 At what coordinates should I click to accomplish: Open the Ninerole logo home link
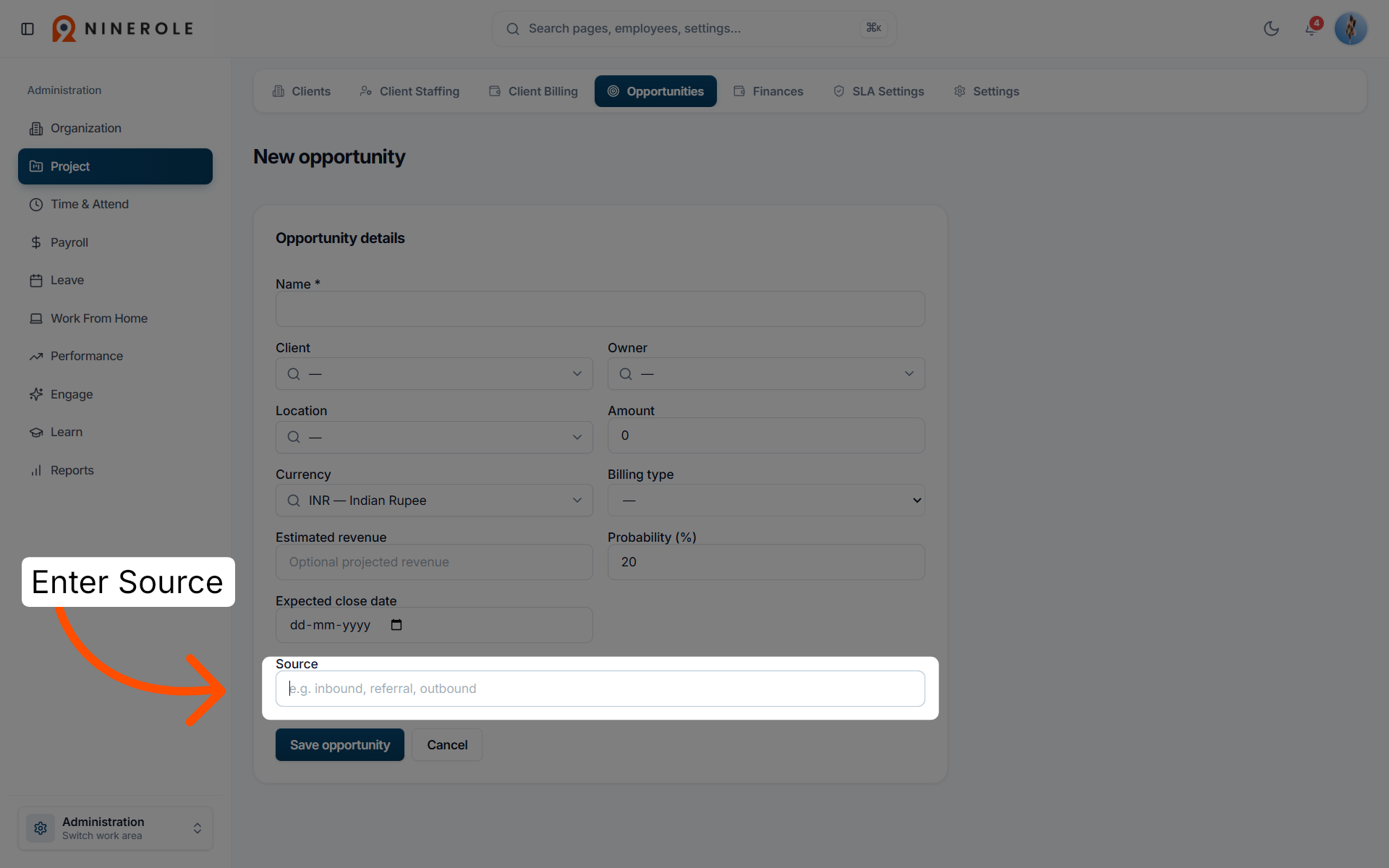pyautogui.click(x=122, y=29)
